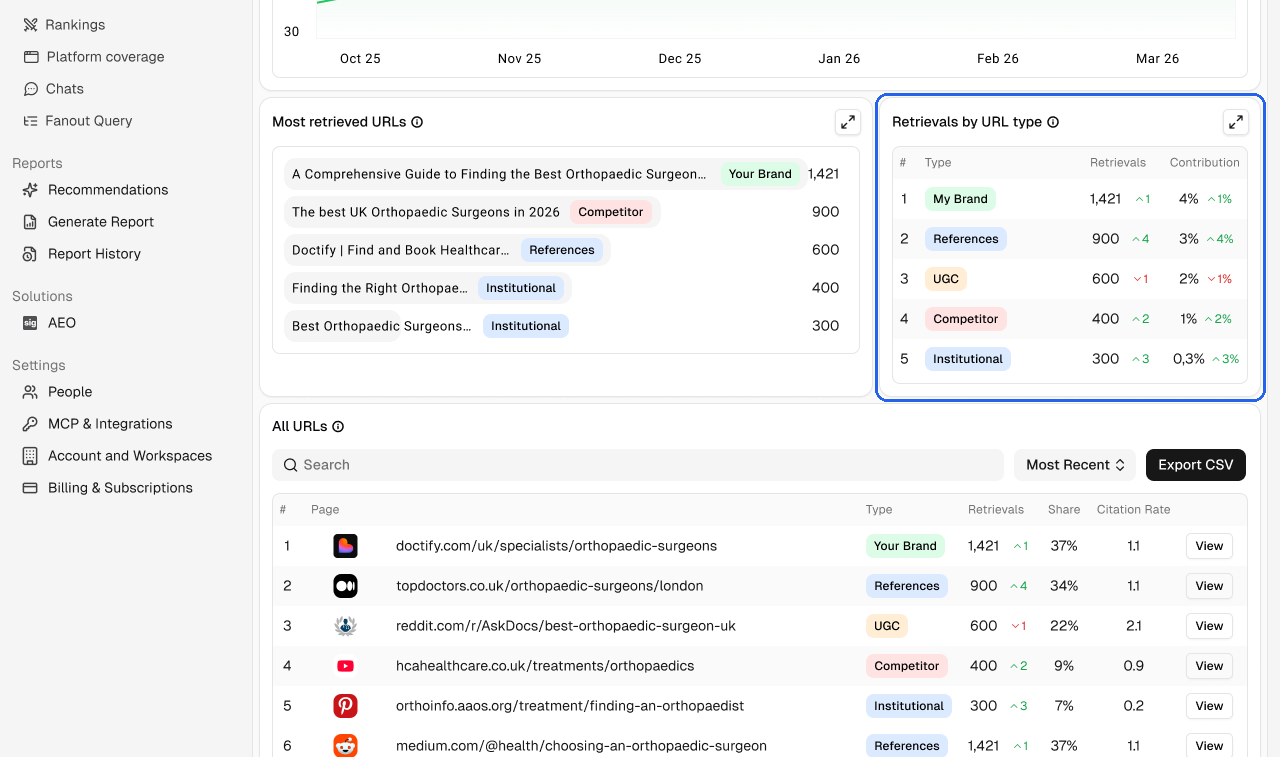
Task: View the hcahealthcare.co.uk row
Action: point(1209,666)
